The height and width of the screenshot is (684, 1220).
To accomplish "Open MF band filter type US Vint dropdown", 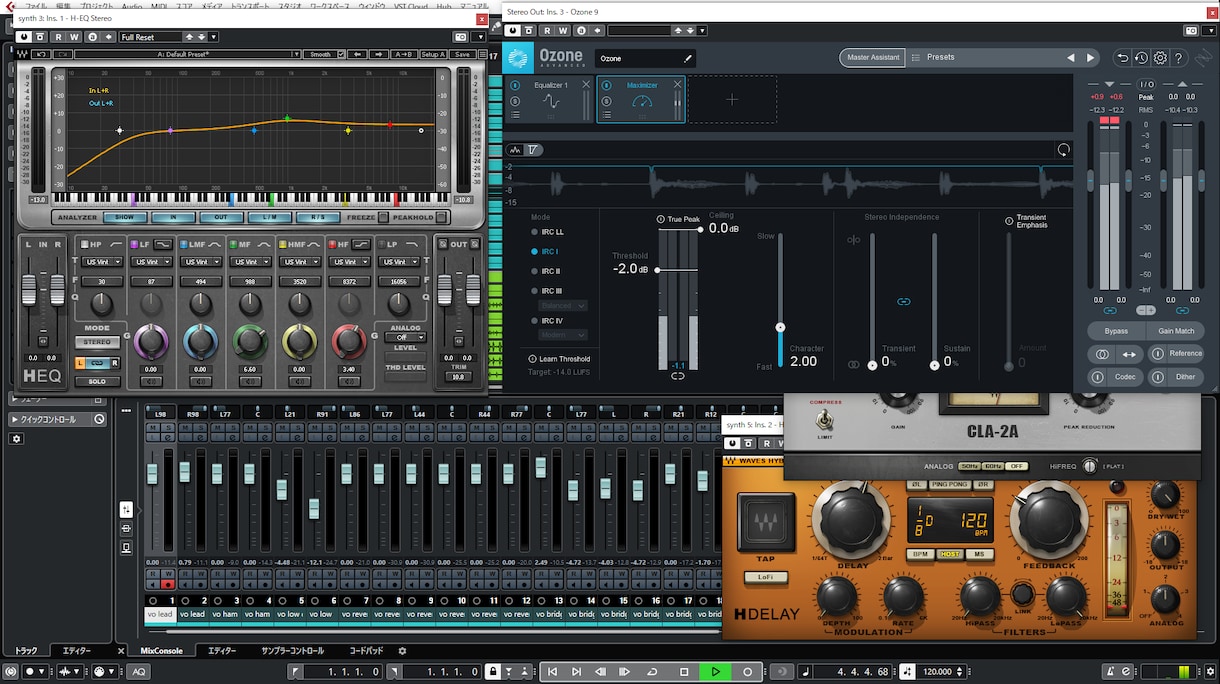I will pyautogui.click(x=250, y=262).
